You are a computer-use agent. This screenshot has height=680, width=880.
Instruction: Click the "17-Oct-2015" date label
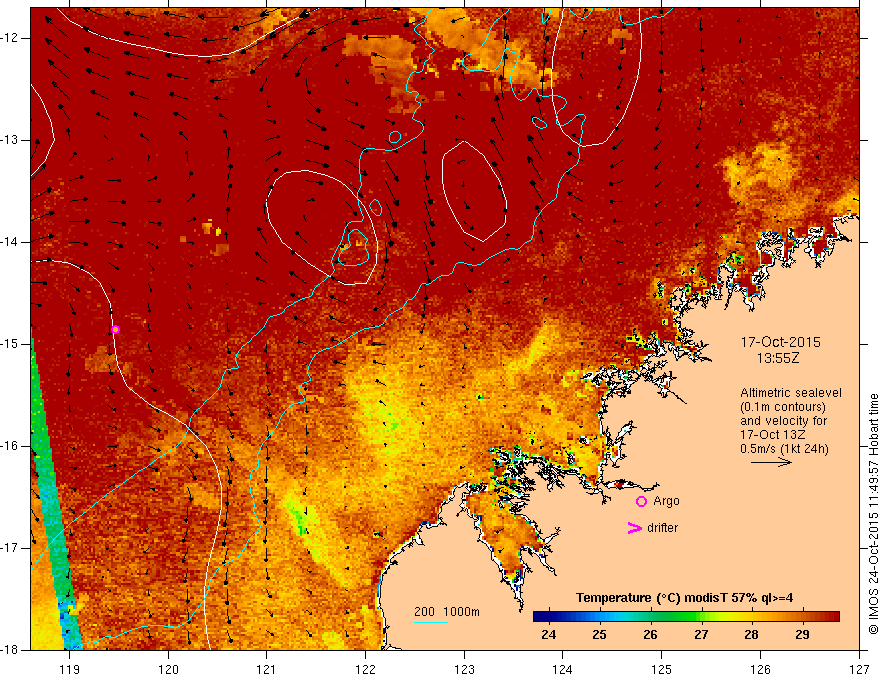781,342
